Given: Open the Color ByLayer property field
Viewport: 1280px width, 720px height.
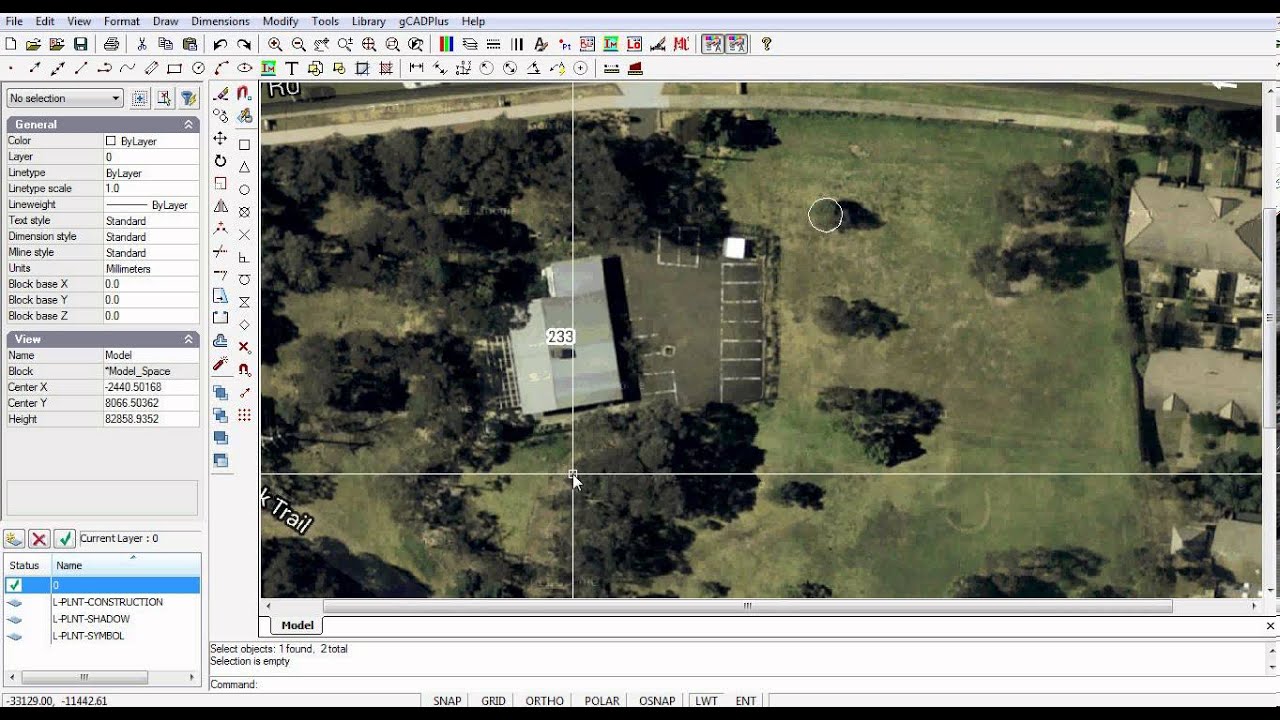Looking at the screenshot, I should click(x=150, y=141).
